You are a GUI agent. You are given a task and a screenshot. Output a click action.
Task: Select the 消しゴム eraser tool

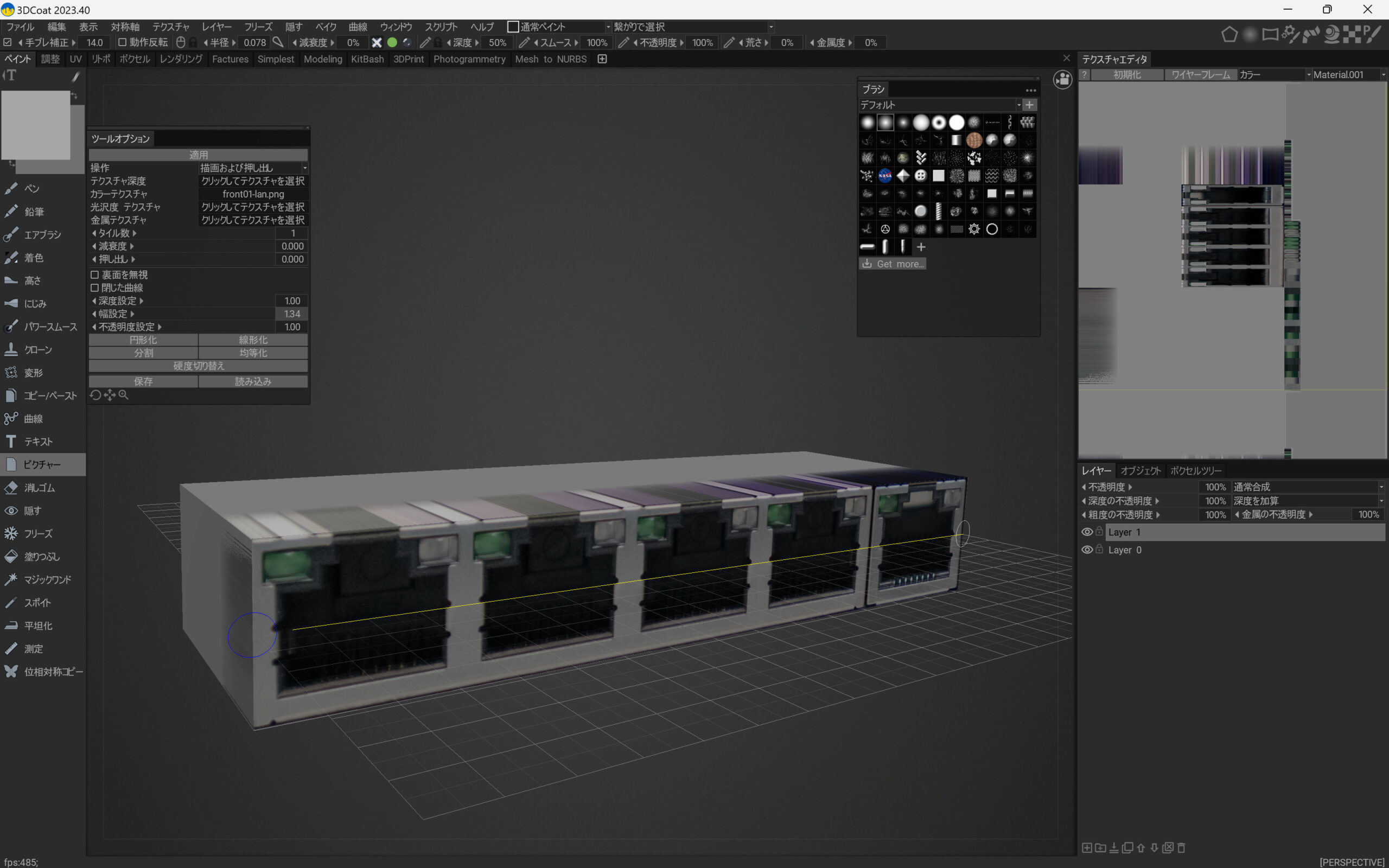(39, 487)
